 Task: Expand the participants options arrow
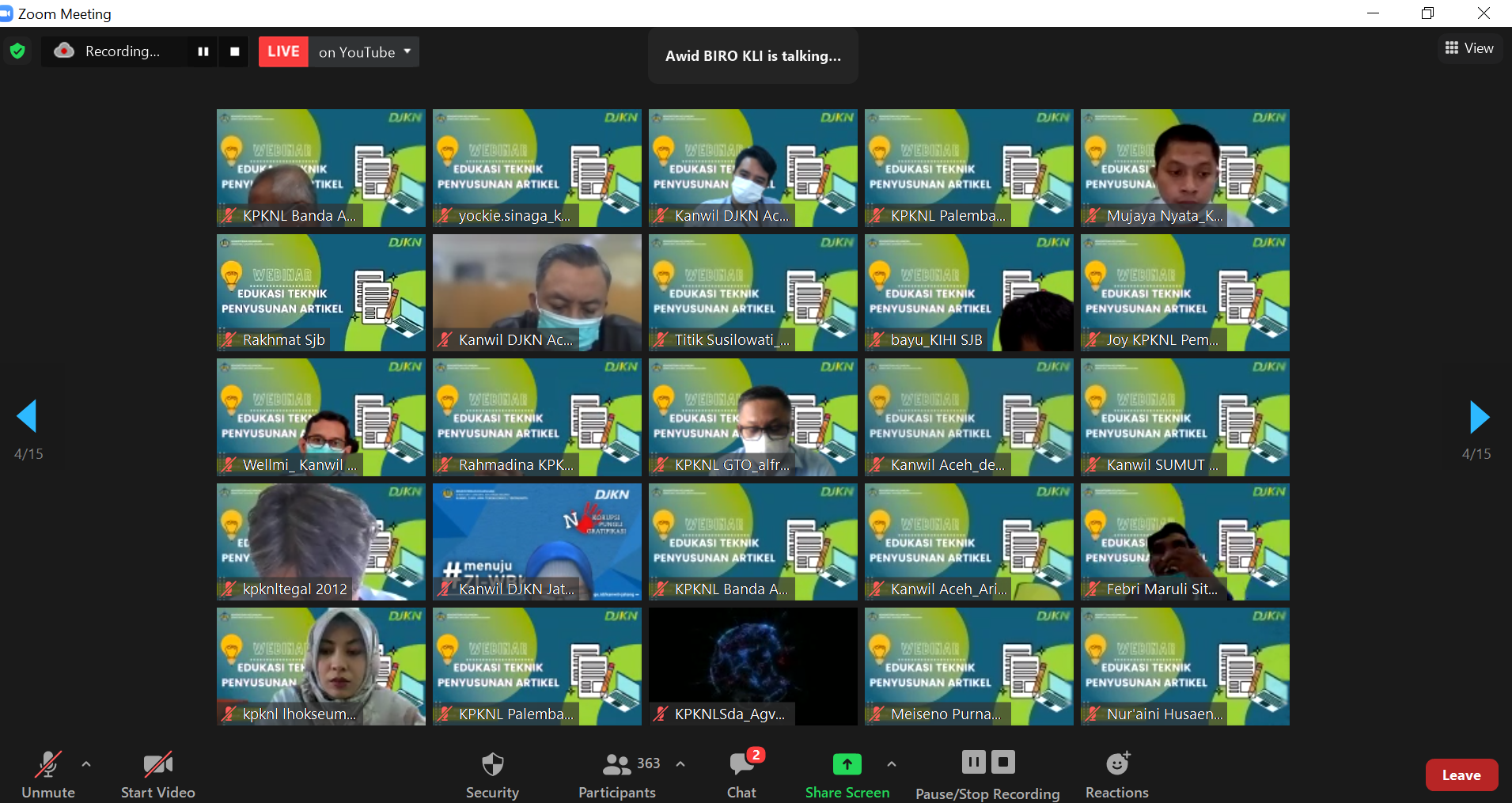pyautogui.click(x=680, y=764)
